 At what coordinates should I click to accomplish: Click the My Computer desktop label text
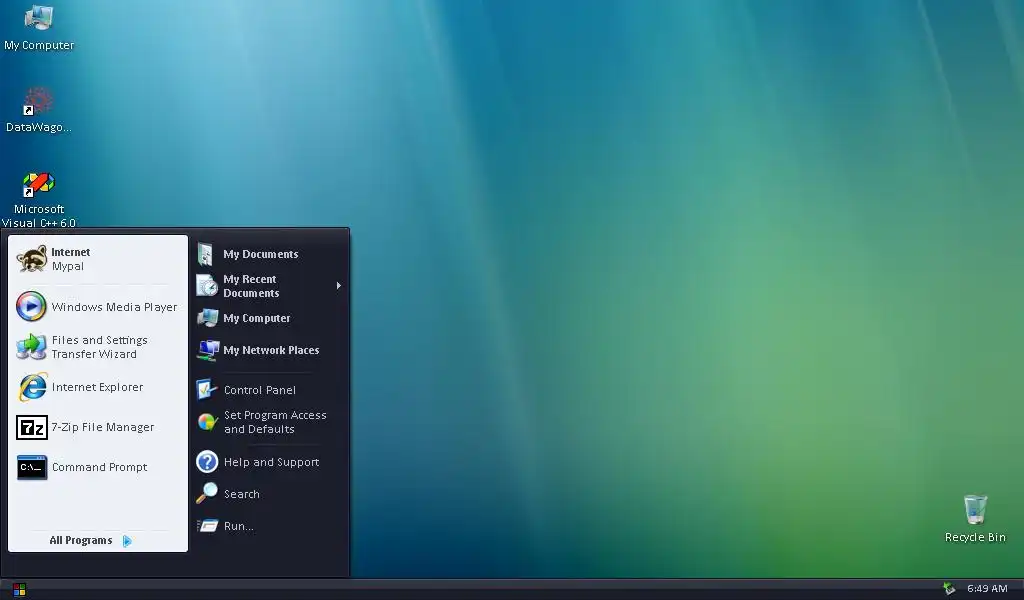(39, 45)
